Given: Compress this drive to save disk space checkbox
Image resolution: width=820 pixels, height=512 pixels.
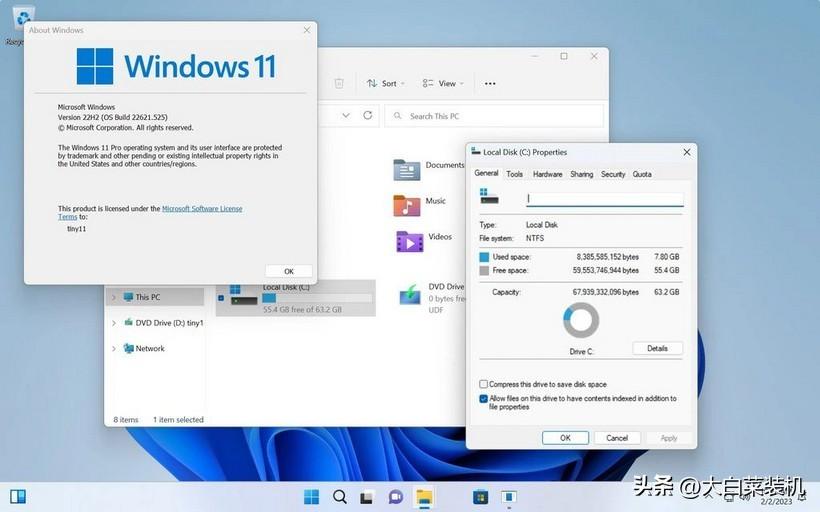Looking at the screenshot, I should (483, 384).
